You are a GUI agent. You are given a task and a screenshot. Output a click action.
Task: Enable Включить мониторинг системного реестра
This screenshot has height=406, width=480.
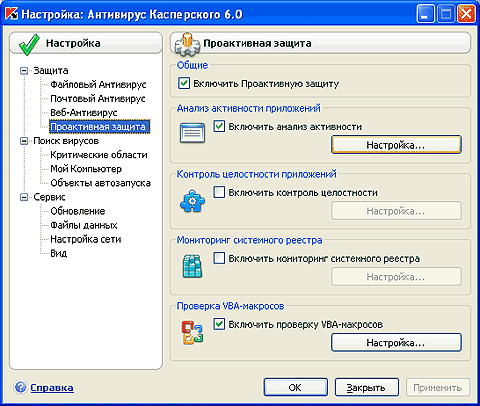[219, 258]
